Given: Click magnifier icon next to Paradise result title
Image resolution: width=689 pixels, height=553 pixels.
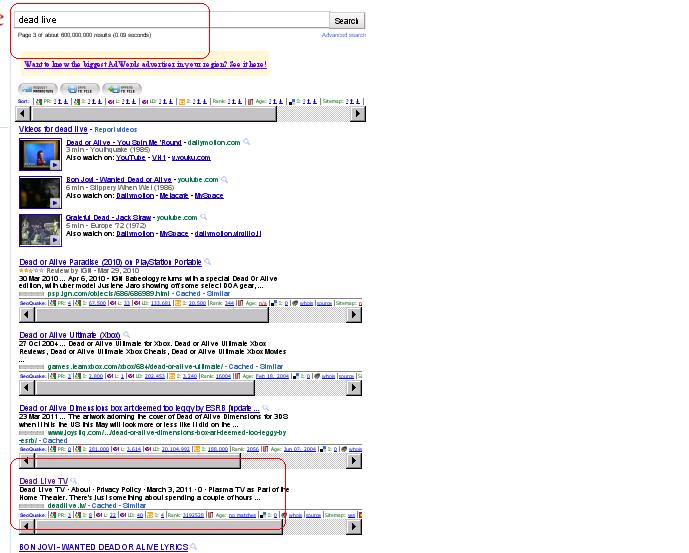Looking at the screenshot, I should pyautogui.click(x=208, y=262).
